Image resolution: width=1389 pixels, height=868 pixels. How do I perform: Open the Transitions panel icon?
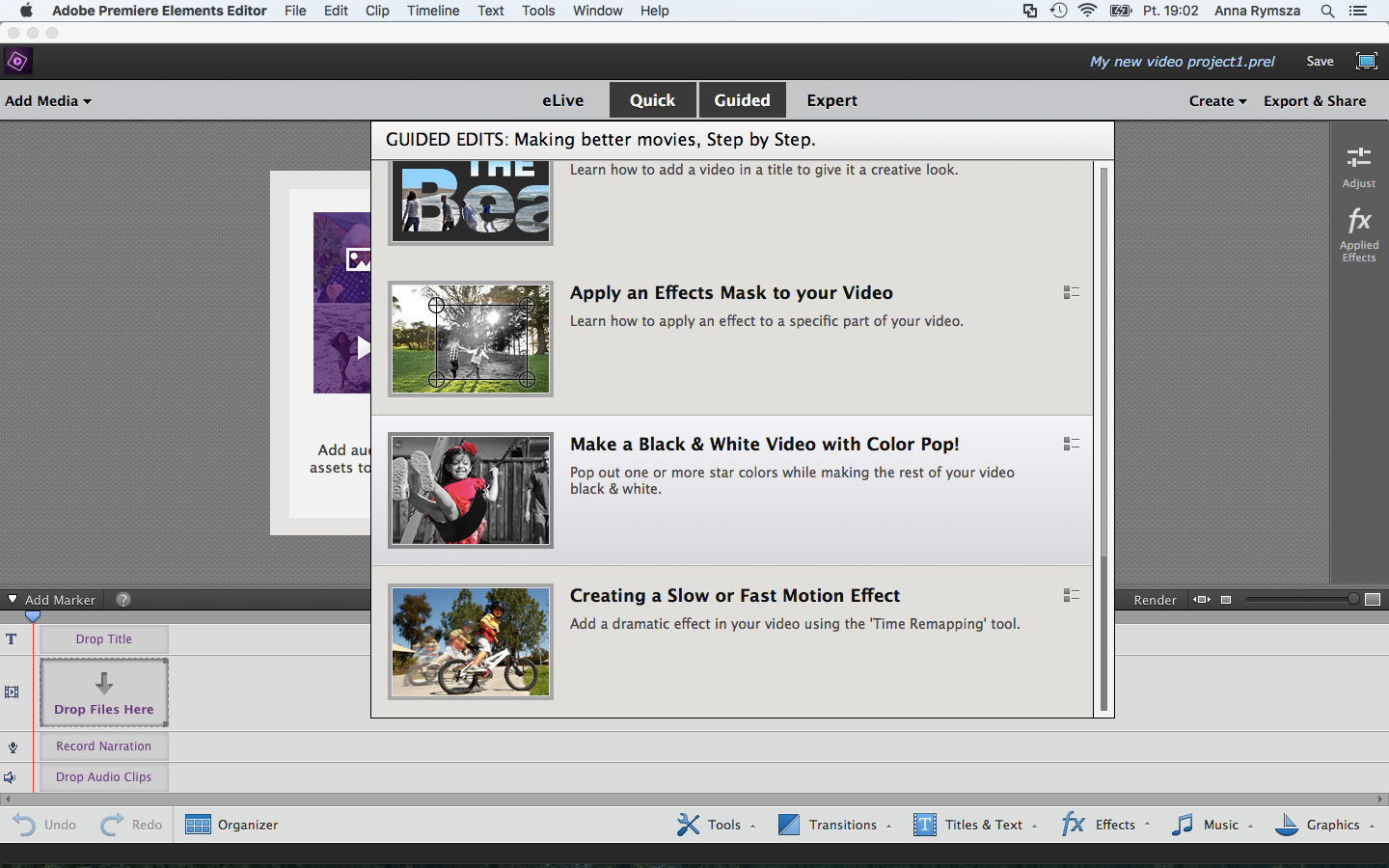tap(788, 825)
